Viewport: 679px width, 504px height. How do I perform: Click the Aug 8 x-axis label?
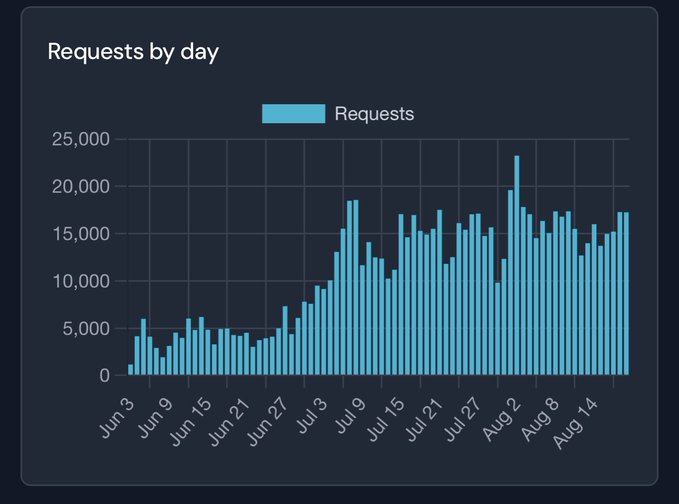pyautogui.click(x=540, y=420)
